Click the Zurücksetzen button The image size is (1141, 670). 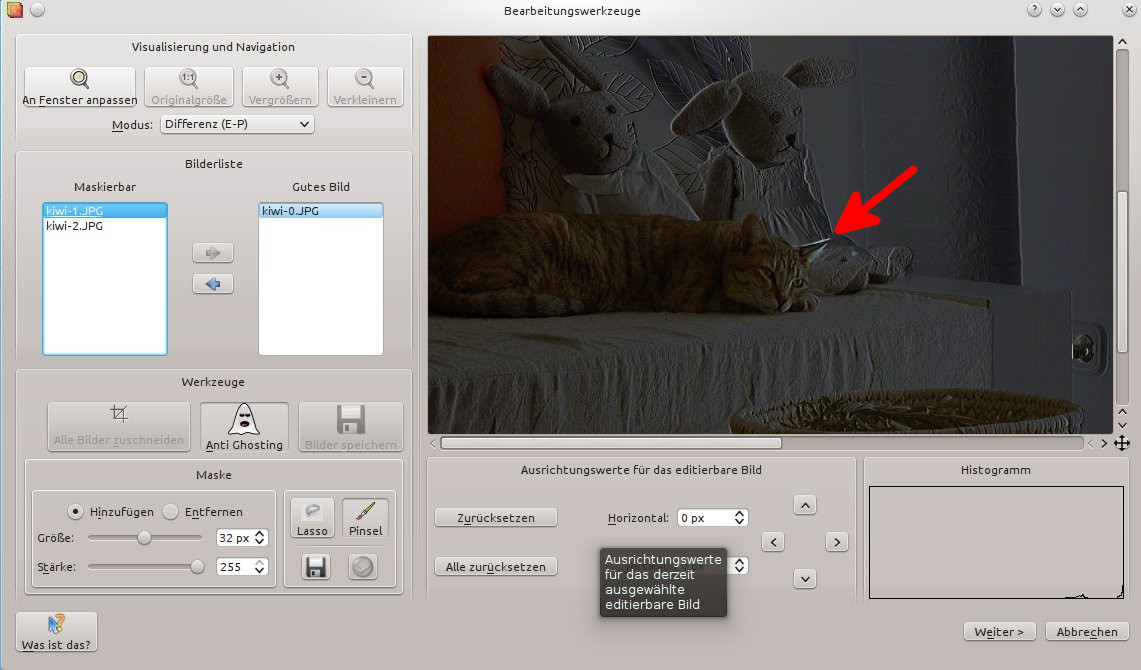(496, 518)
